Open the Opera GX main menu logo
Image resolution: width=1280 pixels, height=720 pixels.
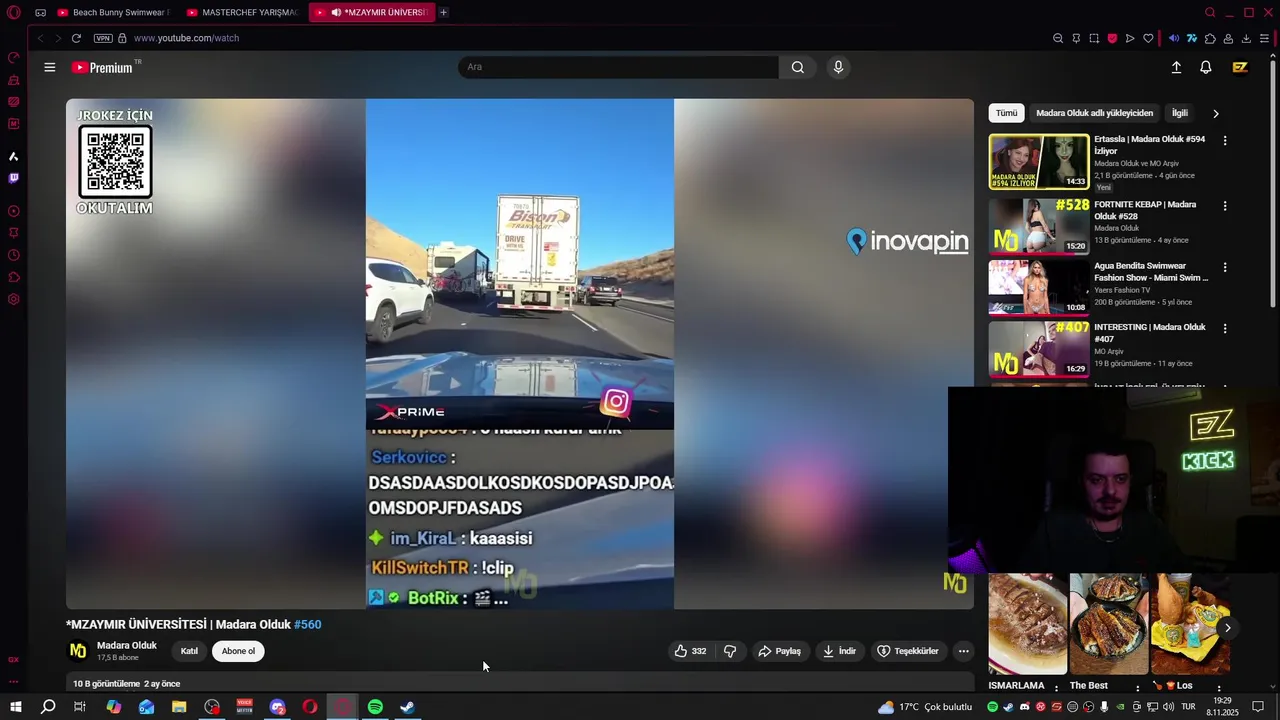[x=13, y=12]
